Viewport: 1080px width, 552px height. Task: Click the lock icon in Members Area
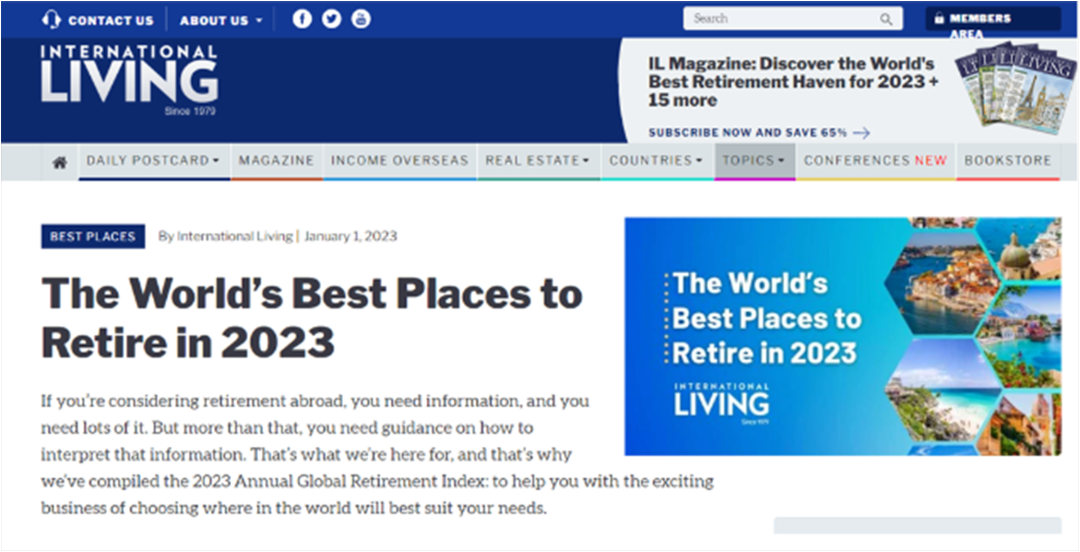click(x=939, y=19)
